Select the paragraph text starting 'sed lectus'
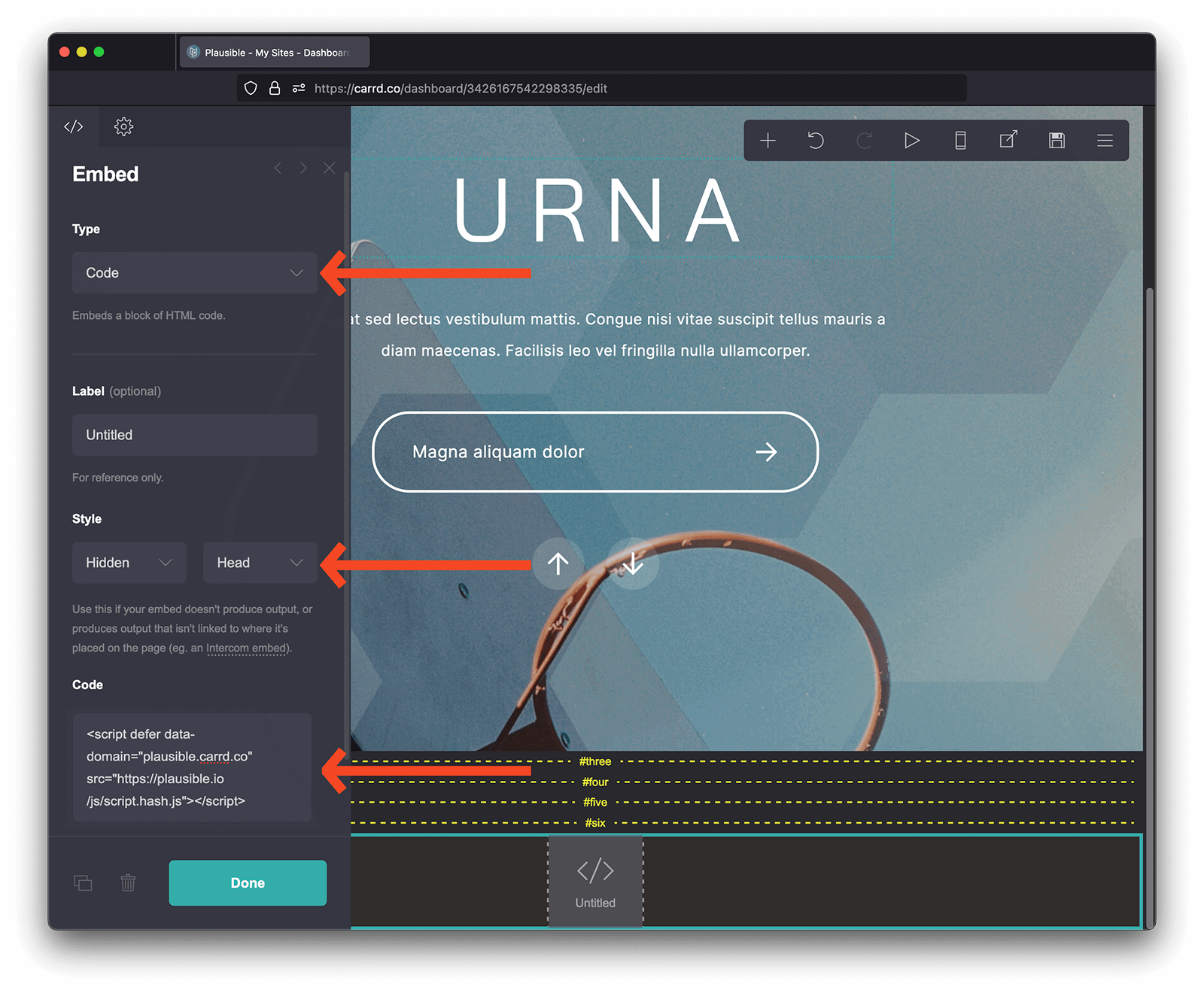Screen dimensions: 1204x993 617,335
